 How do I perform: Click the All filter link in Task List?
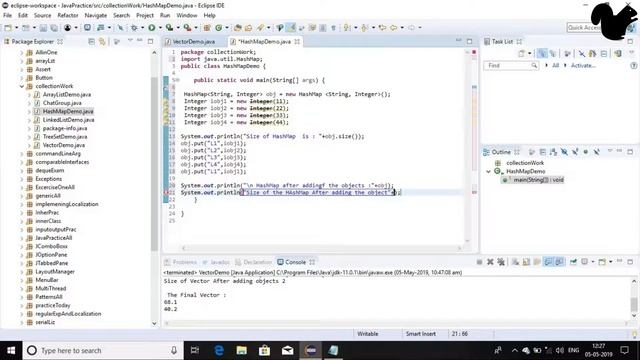point(555,65)
